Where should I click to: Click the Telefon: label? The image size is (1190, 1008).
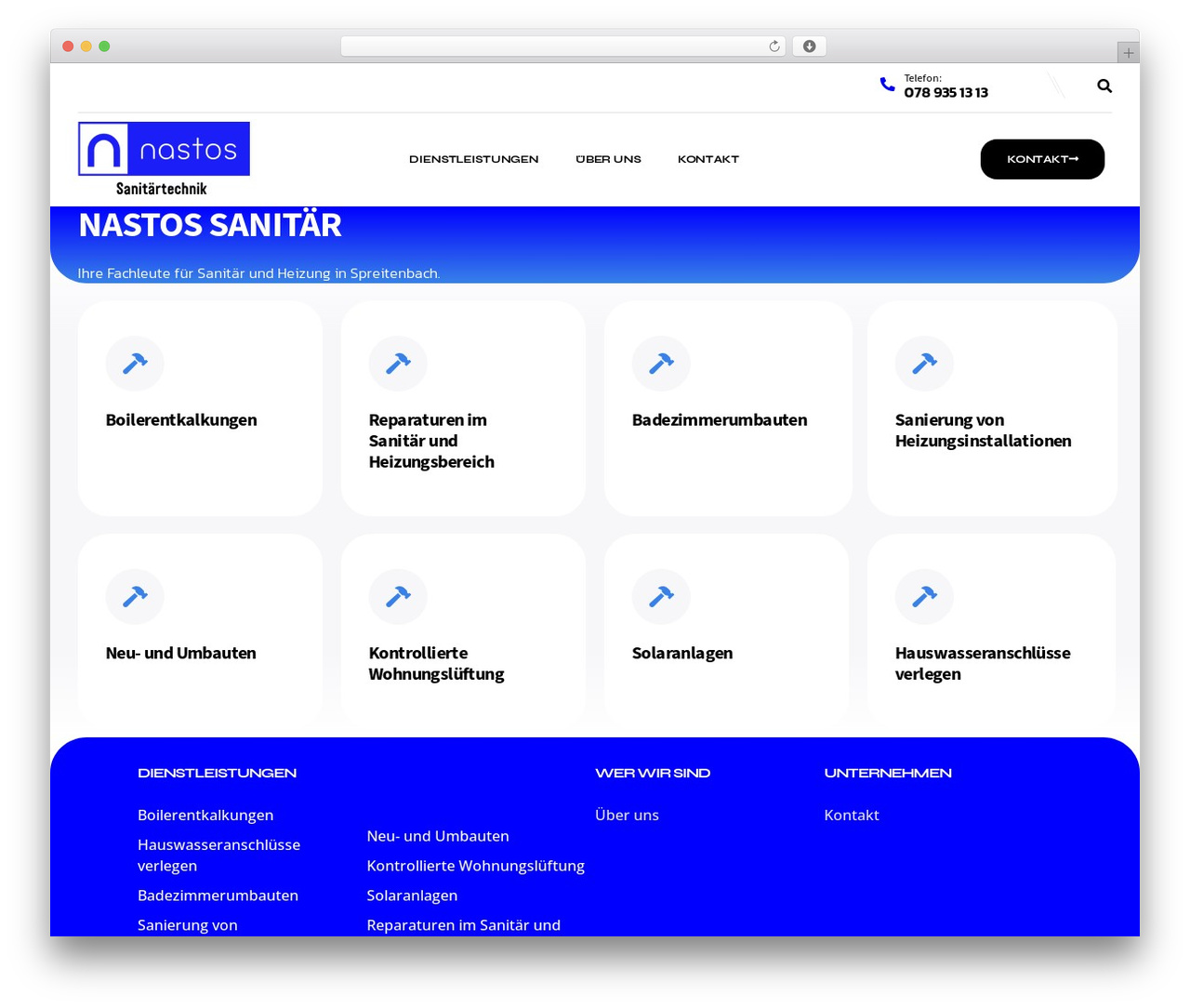[x=922, y=78]
